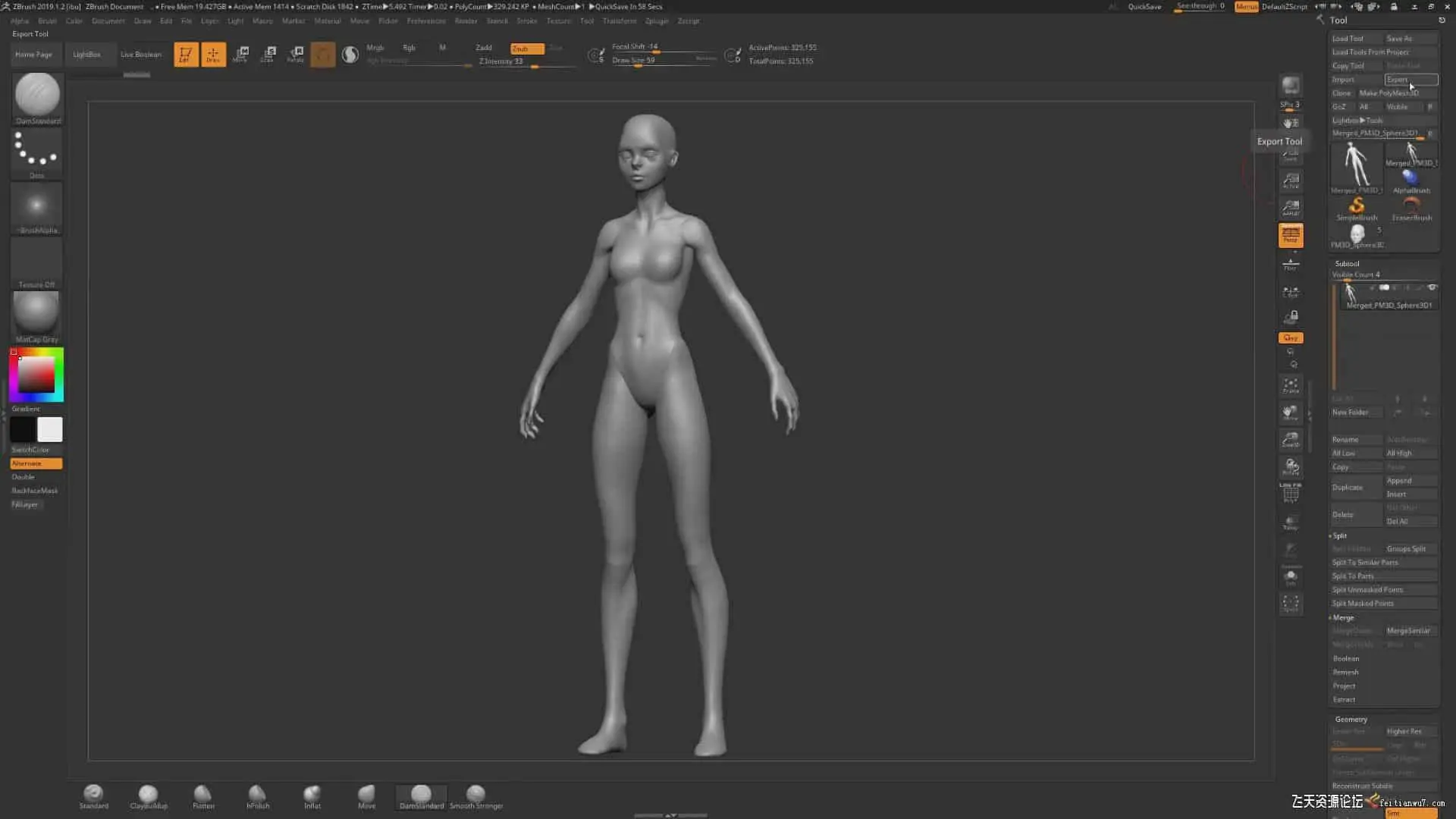Select the Draw mode icon
The image size is (1456, 819).
(213, 54)
